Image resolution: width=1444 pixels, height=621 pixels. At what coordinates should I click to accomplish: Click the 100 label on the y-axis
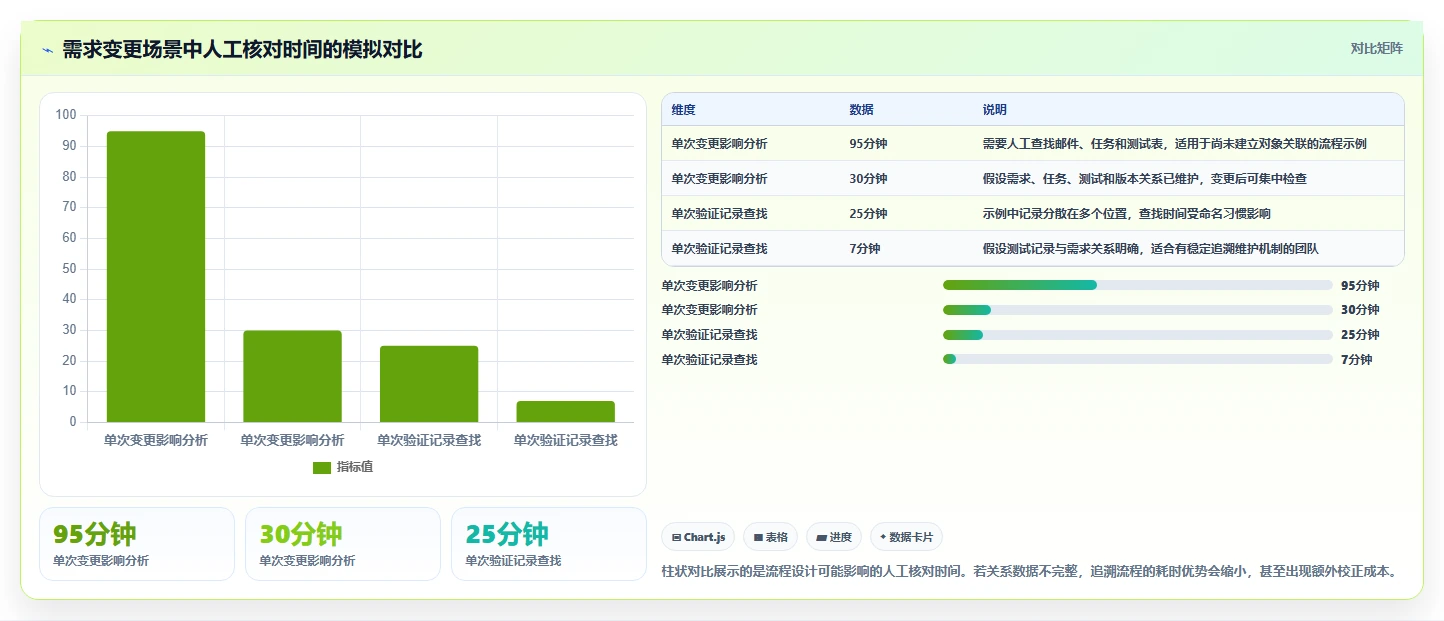click(66, 115)
